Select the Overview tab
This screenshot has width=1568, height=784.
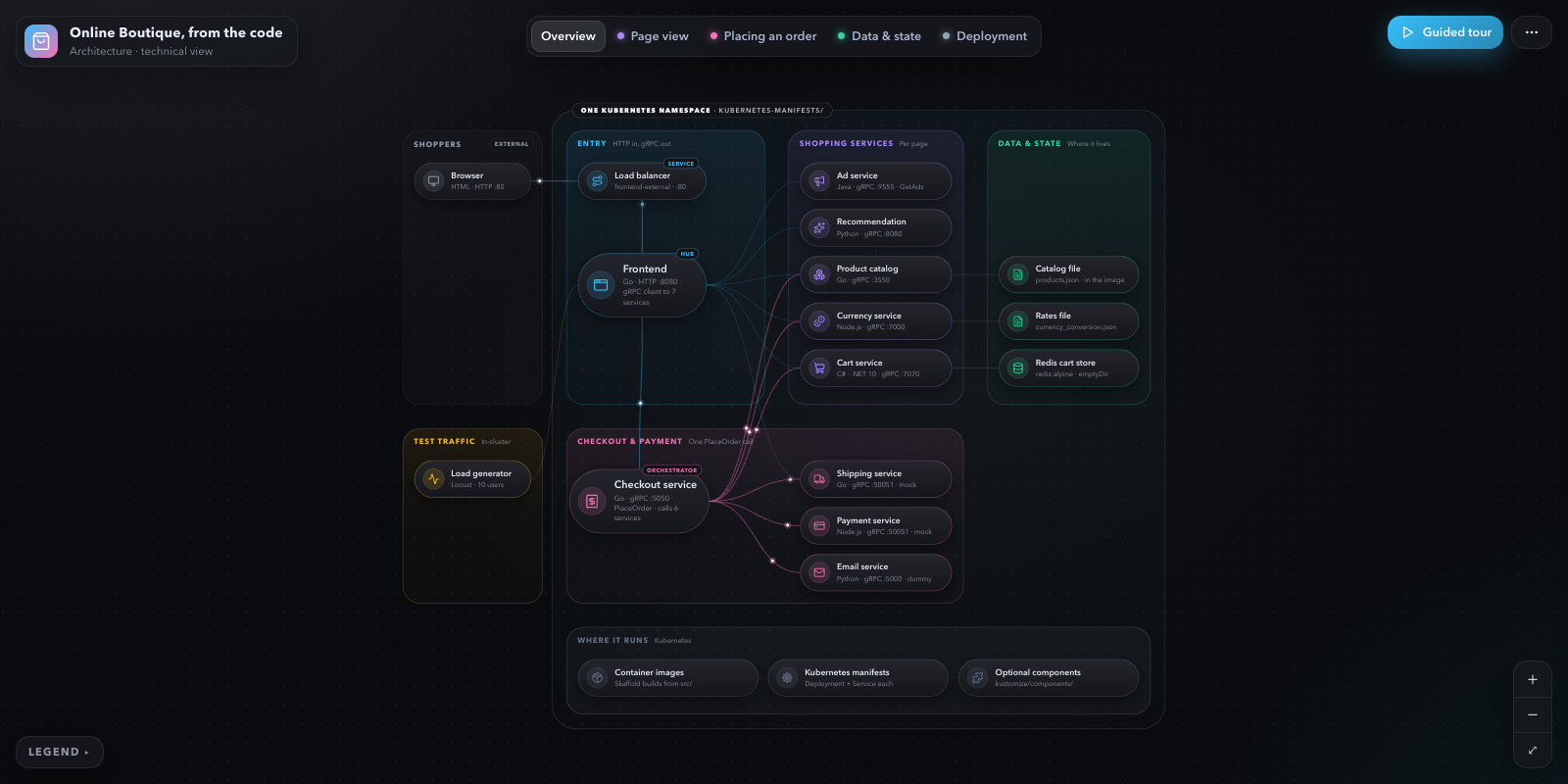tap(568, 36)
